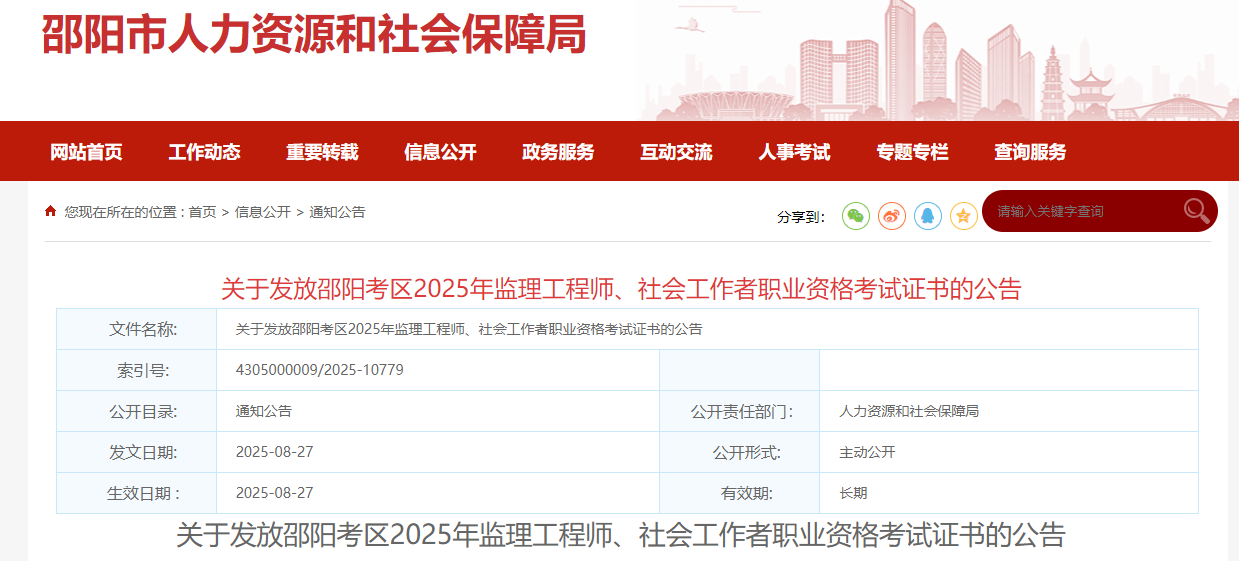Click the 邵阳市人力资源和社会保障局 site title
This screenshot has width=1239, height=561.
click(x=313, y=34)
